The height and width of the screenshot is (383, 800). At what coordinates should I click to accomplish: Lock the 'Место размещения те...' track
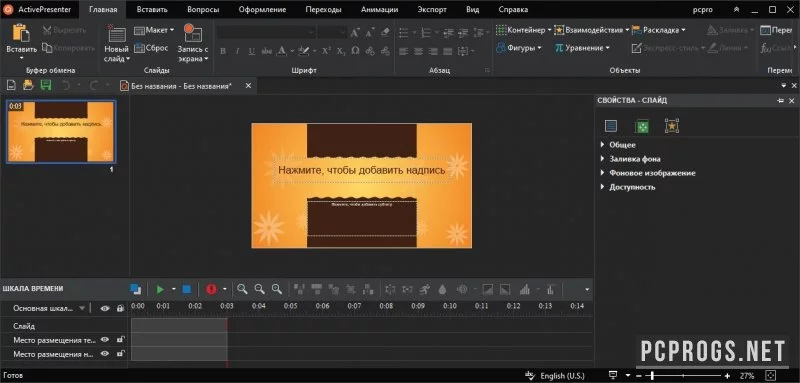120,340
